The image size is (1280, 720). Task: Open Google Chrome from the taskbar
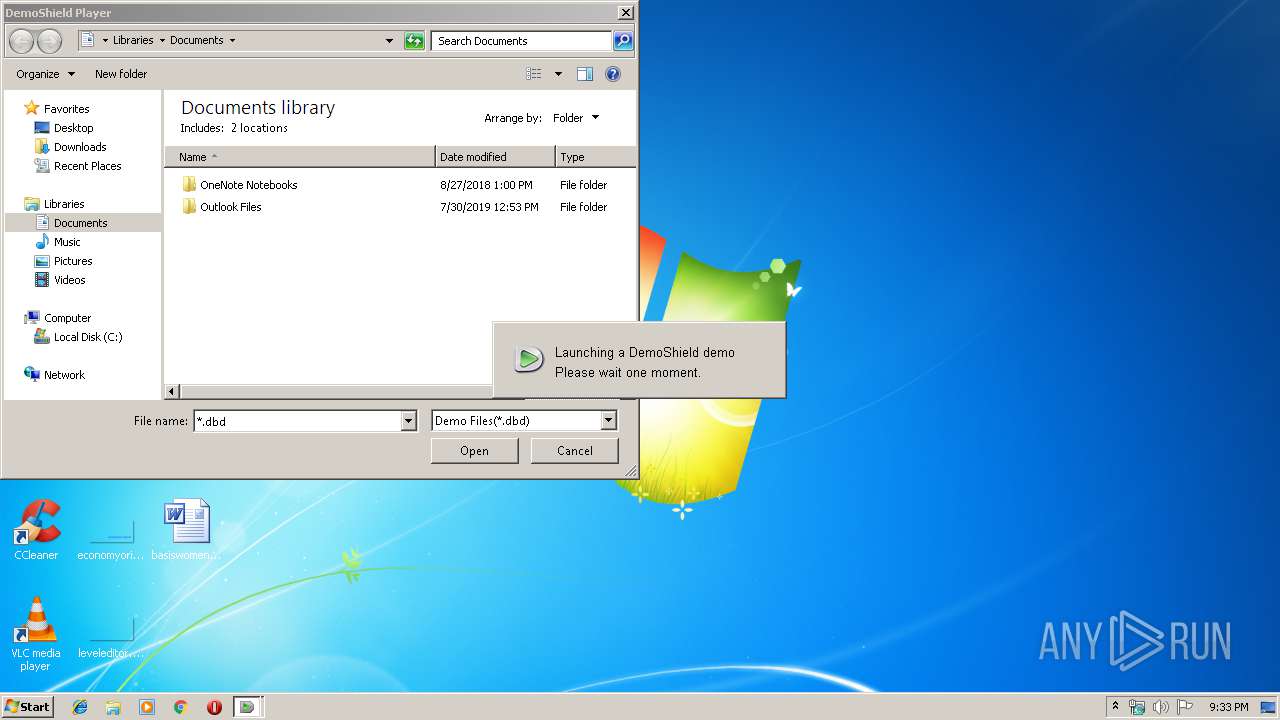(x=180, y=707)
